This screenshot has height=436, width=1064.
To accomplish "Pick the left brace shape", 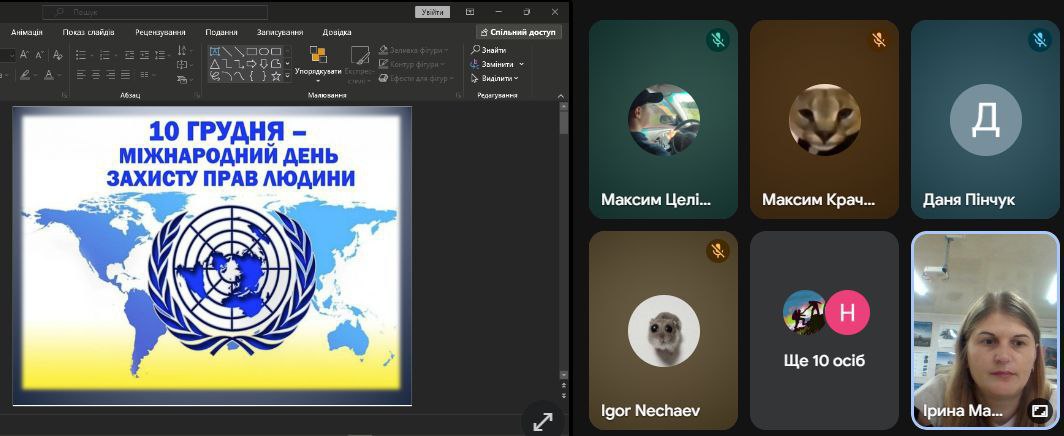I will pos(252,76).
